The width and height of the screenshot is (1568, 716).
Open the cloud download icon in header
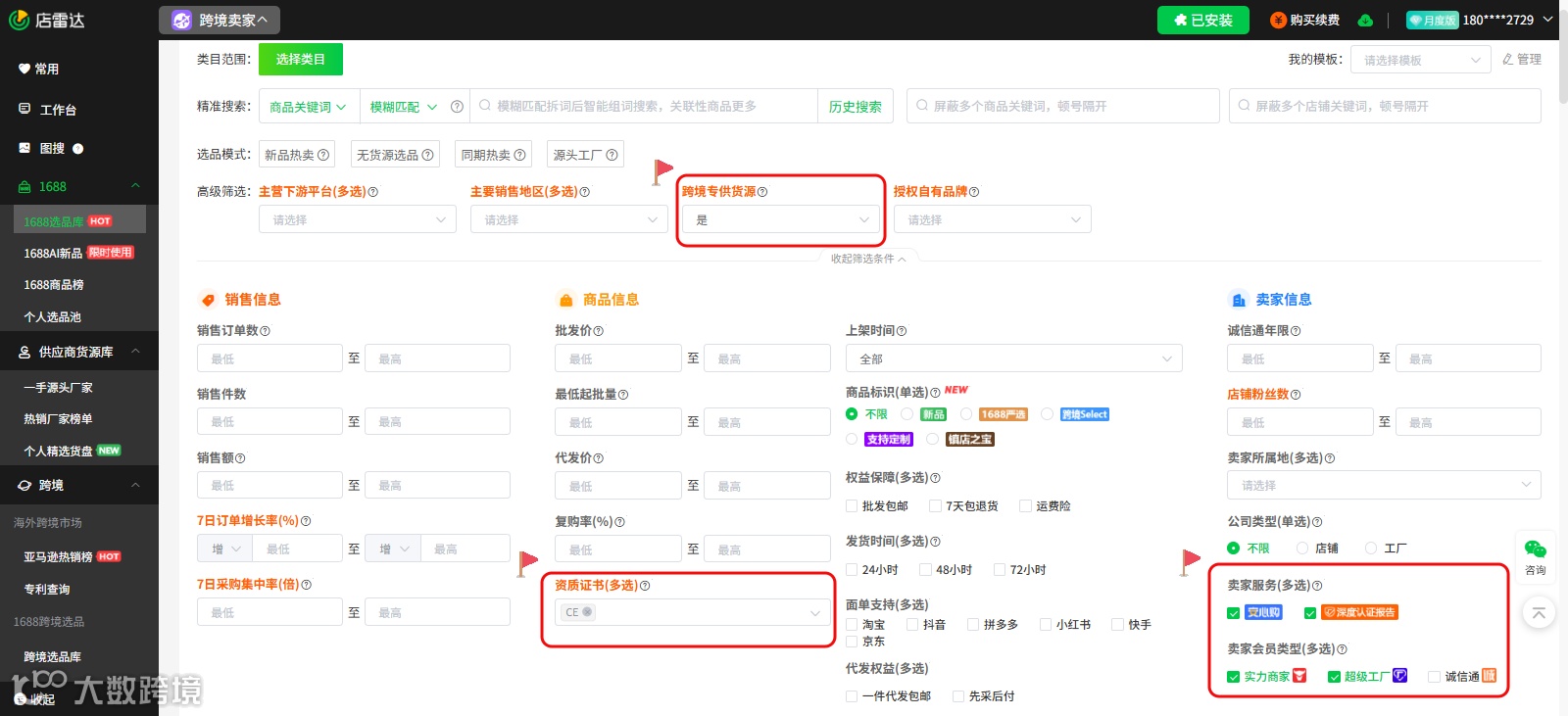click(x=1365, y=21)
